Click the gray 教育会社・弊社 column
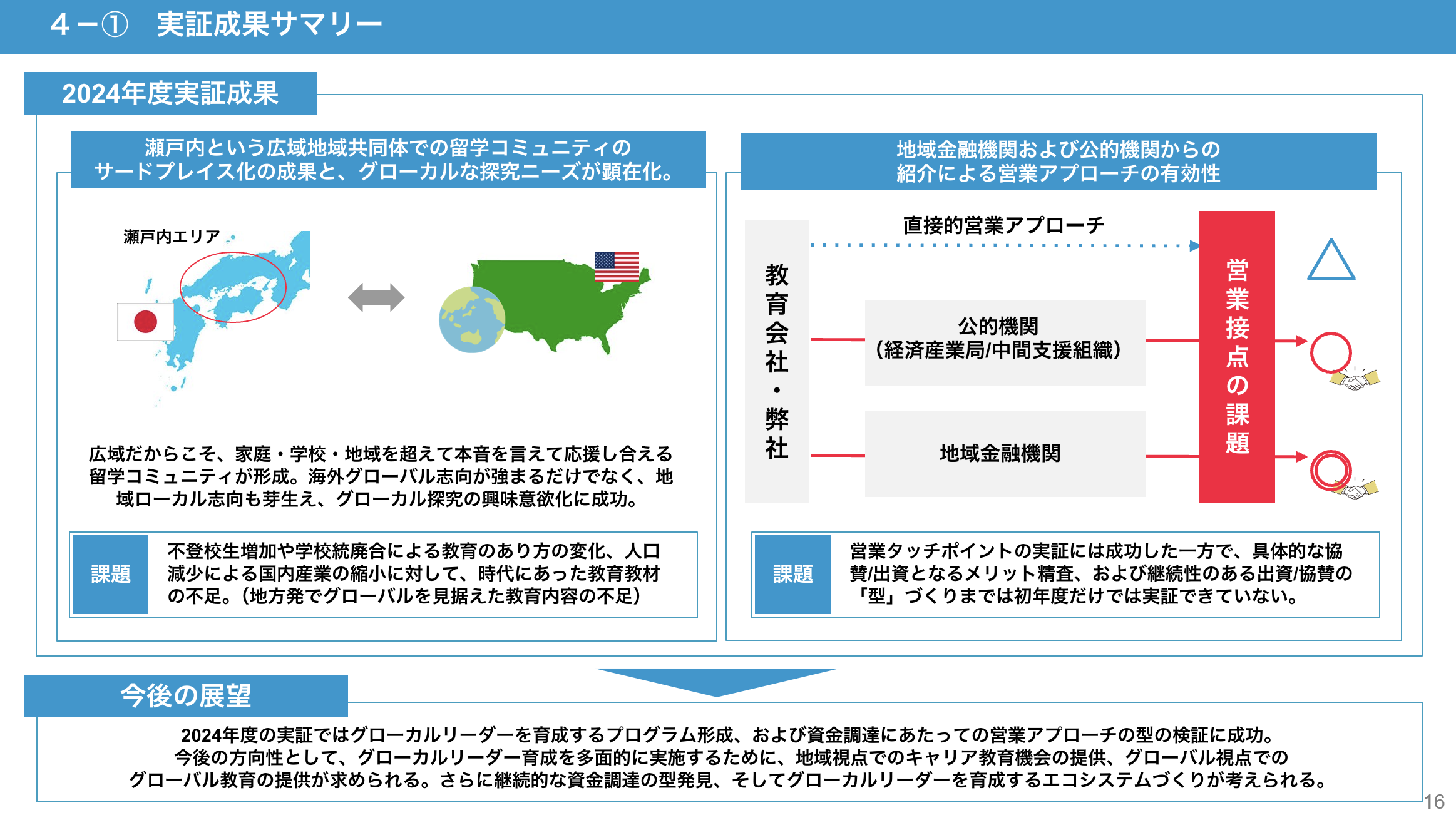The width and height of the screenshot is (1456, 820). click(776, 361)
